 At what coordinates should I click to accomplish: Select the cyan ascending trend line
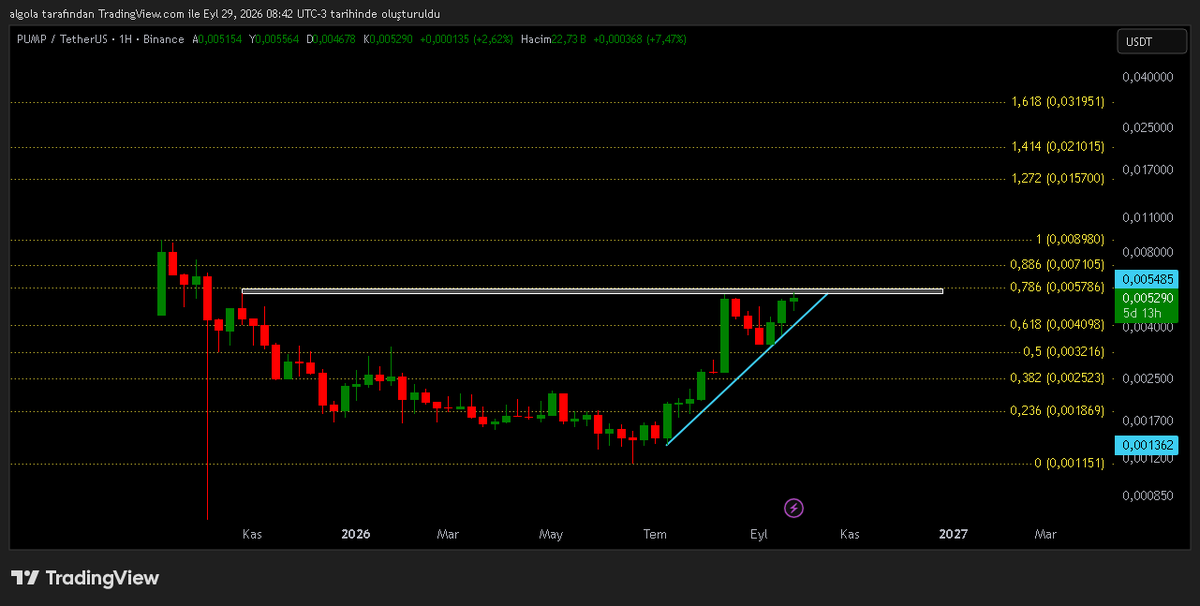[x=747, y=369]
